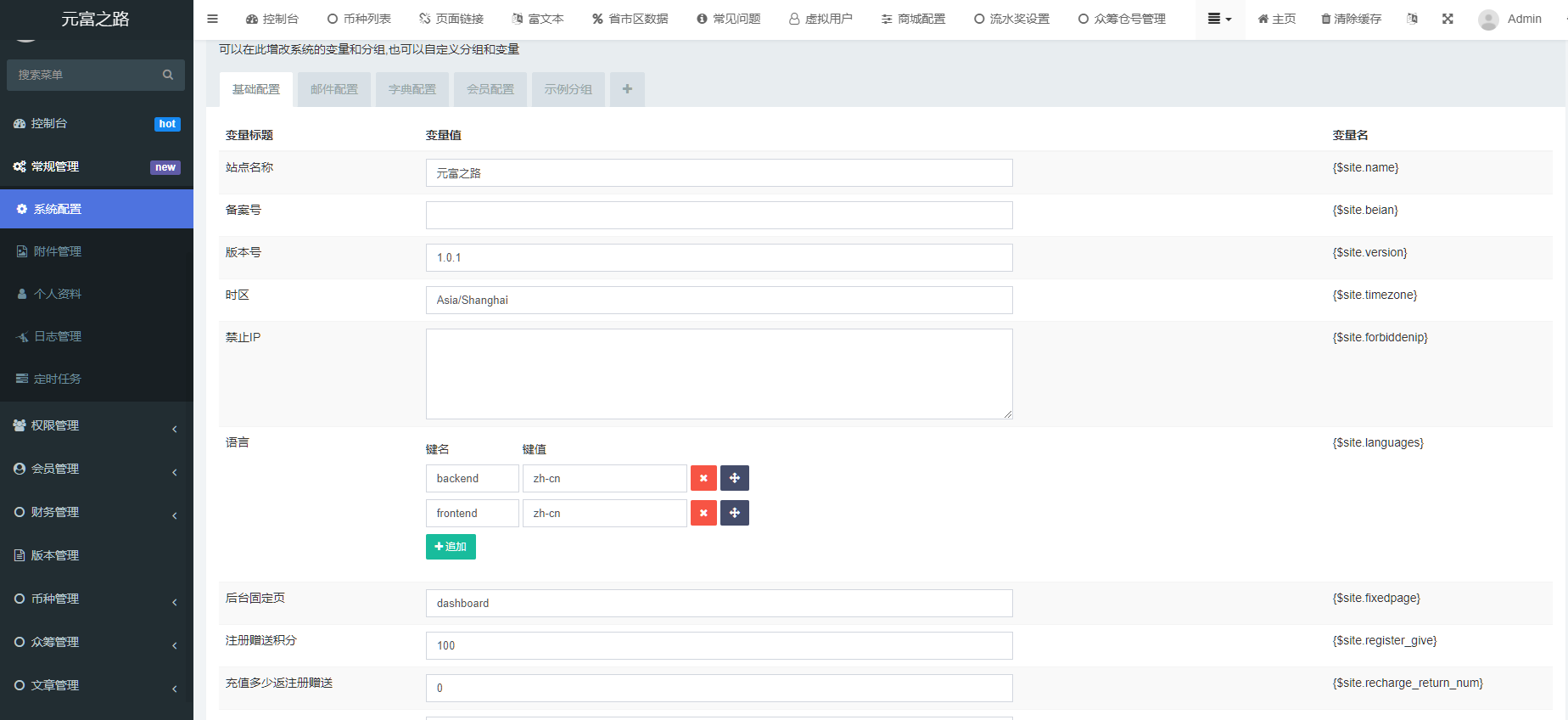Delete the backend language row
This screenshot has width=1568, height=720.
(x=703, y=478)
